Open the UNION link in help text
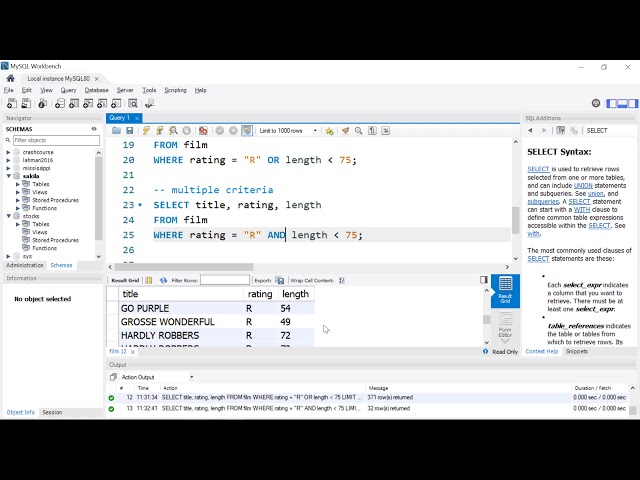This screenshot has height=480, width=640. pyautogui.click(x=583, y=185)
